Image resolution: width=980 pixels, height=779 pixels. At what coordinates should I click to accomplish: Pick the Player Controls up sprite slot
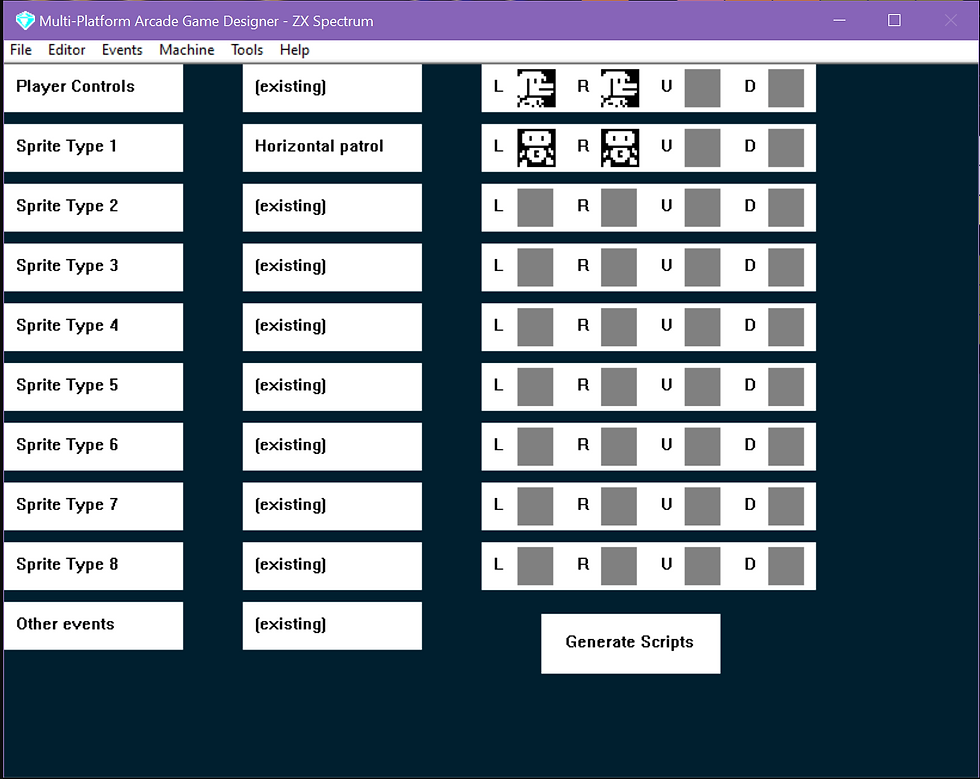[702, 88]
